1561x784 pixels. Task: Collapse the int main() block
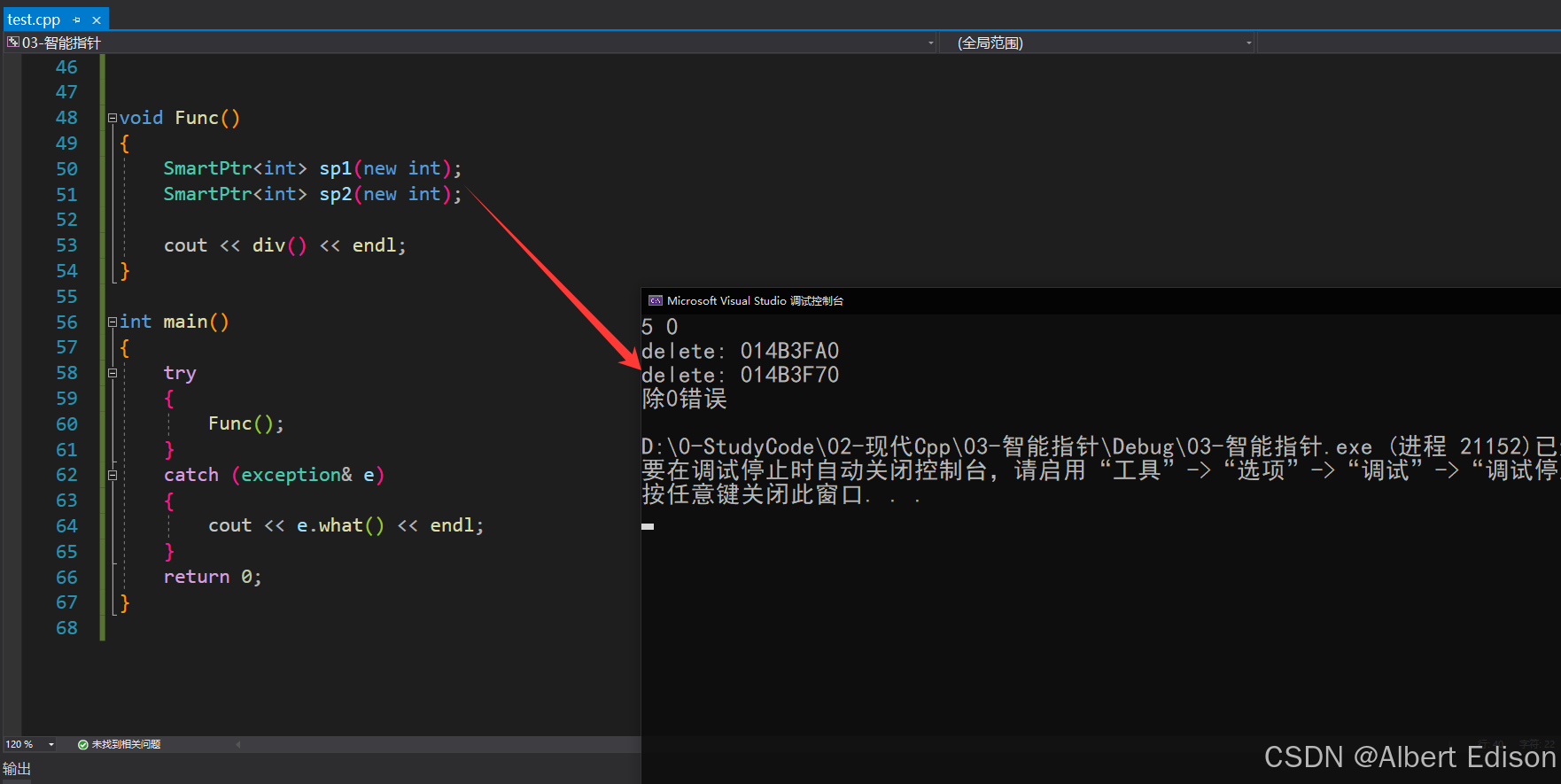click(113, 322)
